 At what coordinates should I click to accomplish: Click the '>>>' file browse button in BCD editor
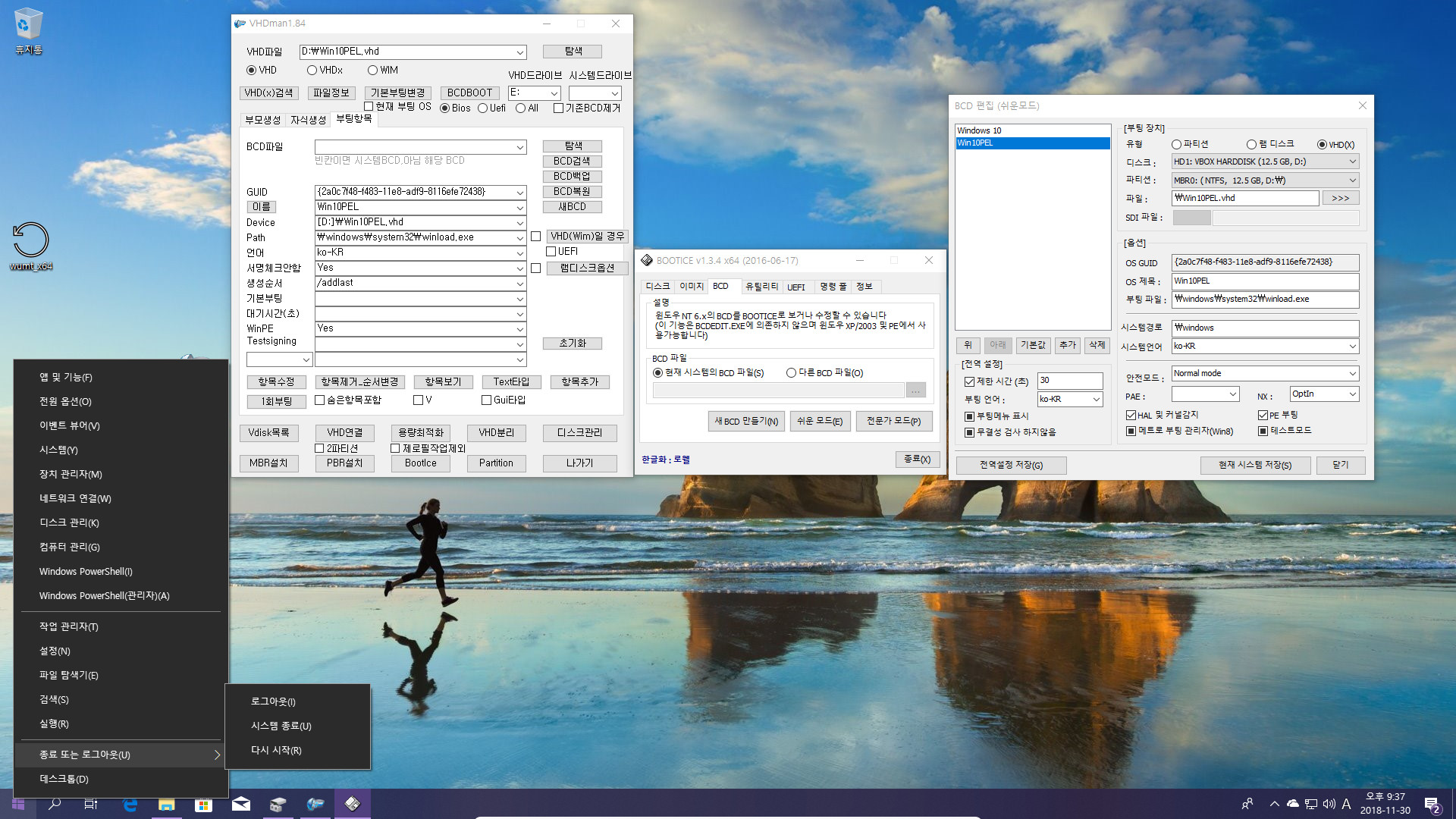point(1341,198)
